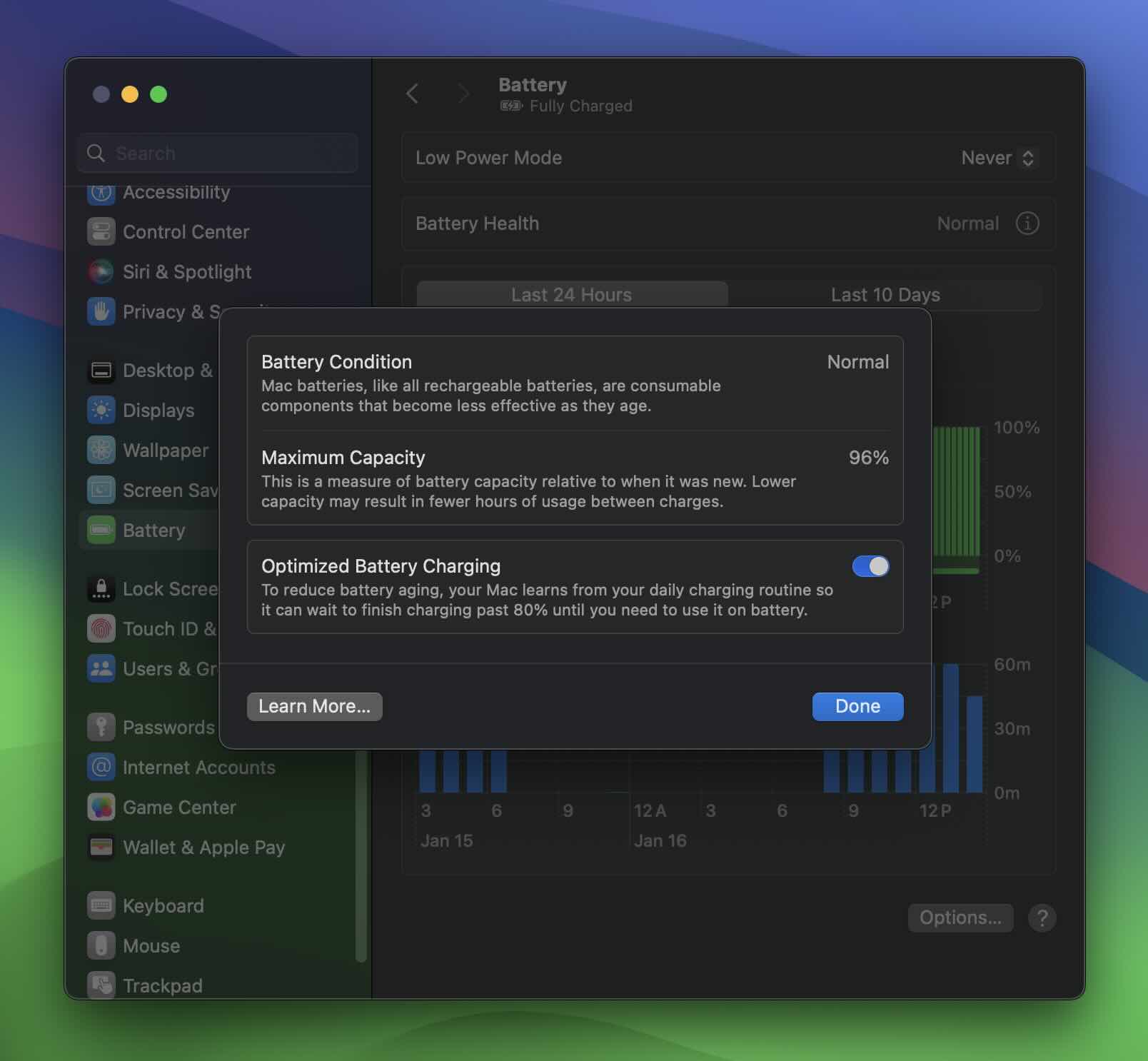Open Siri & Spotlight settings
This screenshot has width=1148, height=1061.
tap(101, 272)
